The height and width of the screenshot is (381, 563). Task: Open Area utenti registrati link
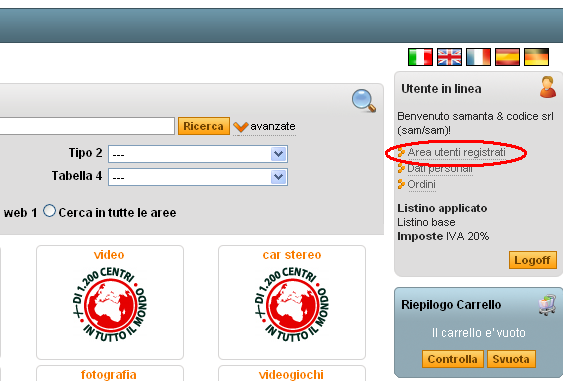click(x=456, y=152)
